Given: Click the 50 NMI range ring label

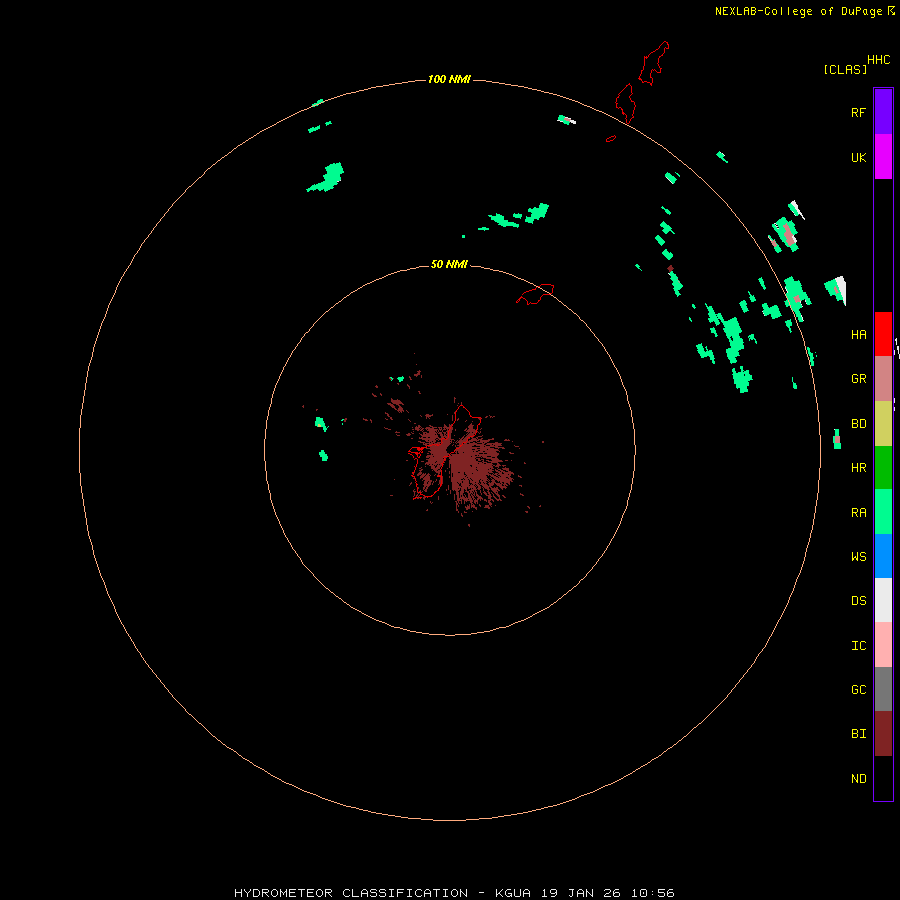Looking at the screenshot, I should [449, 264].
